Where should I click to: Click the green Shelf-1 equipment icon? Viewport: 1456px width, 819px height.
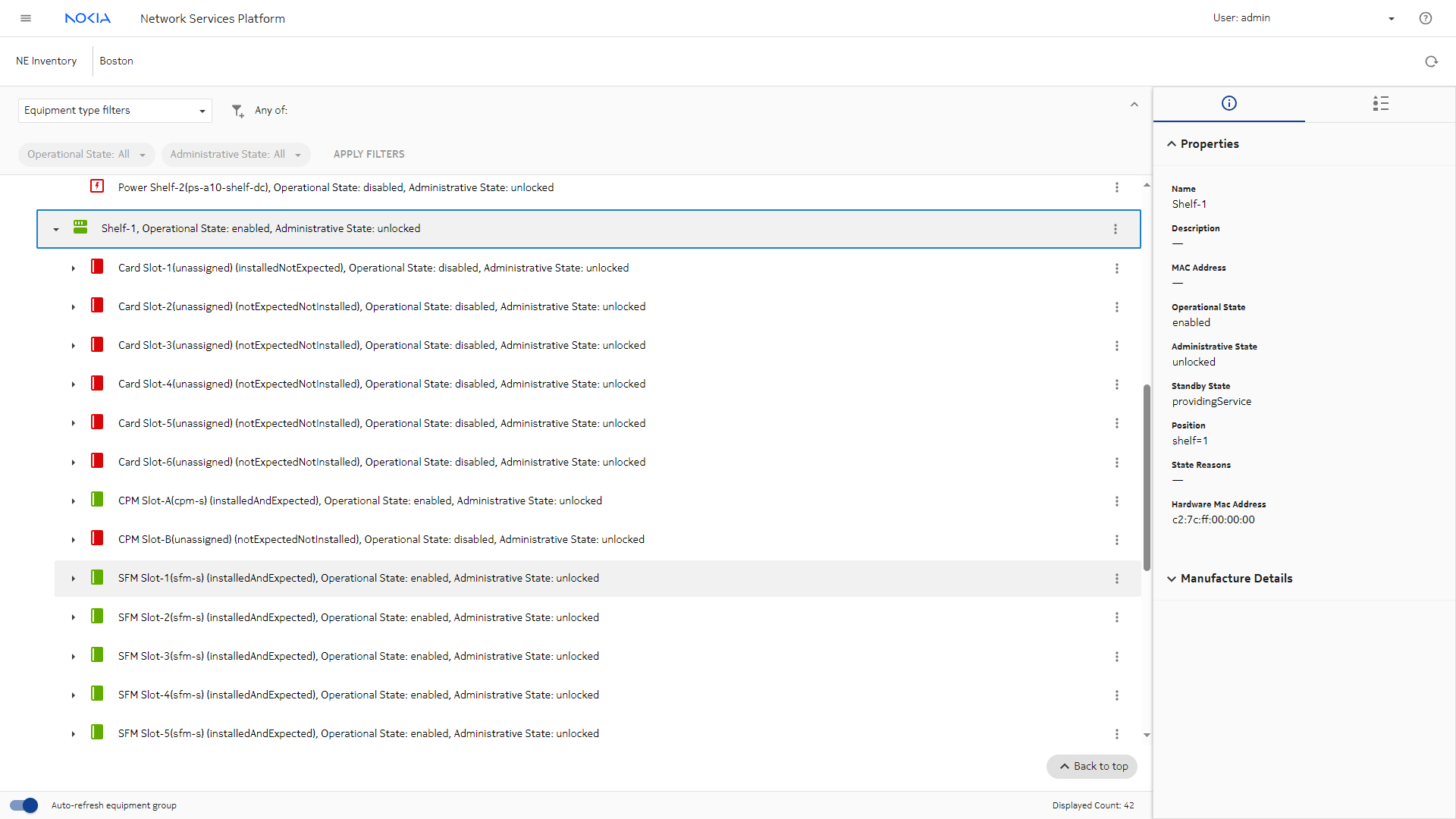coord(80,227)
